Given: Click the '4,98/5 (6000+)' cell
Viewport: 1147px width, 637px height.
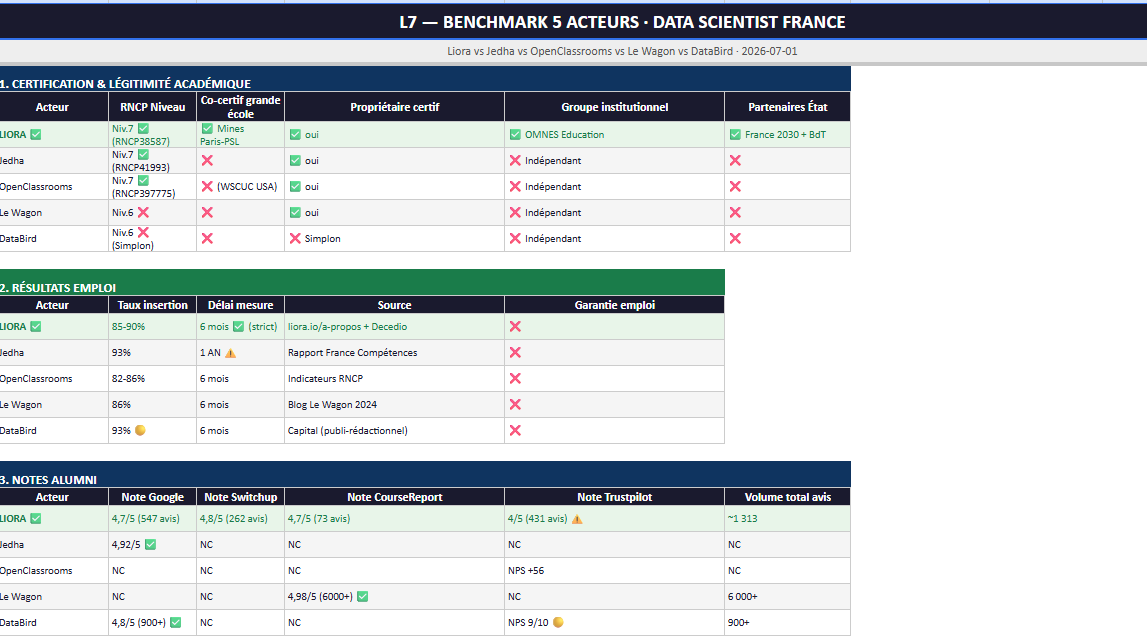Looking at the screenshot, I should tap(394, 597).
